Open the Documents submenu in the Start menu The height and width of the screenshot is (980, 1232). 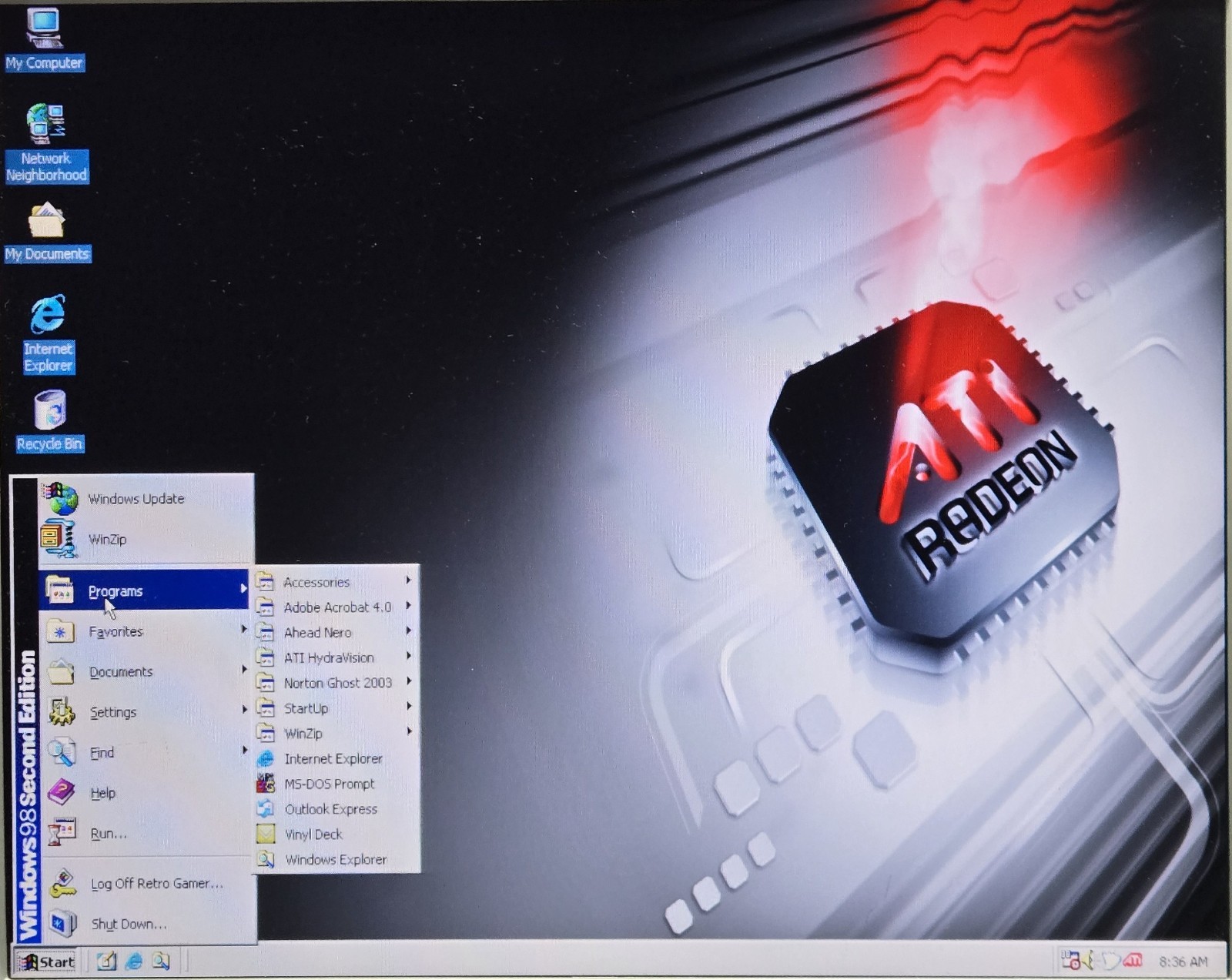tap(146, 671)
